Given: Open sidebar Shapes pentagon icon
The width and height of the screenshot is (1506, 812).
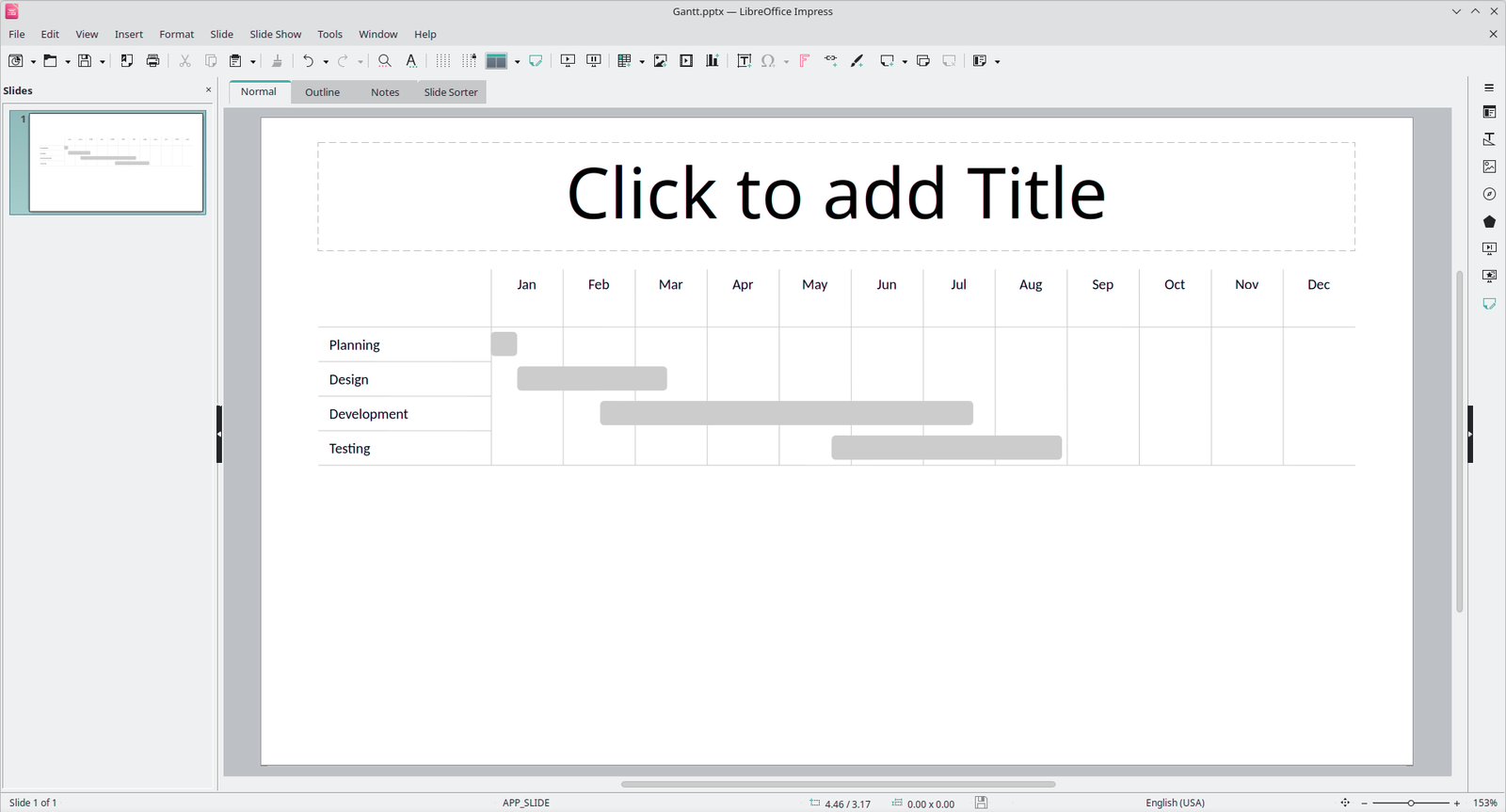Looking at the screenshot, I should (1489, 222).
